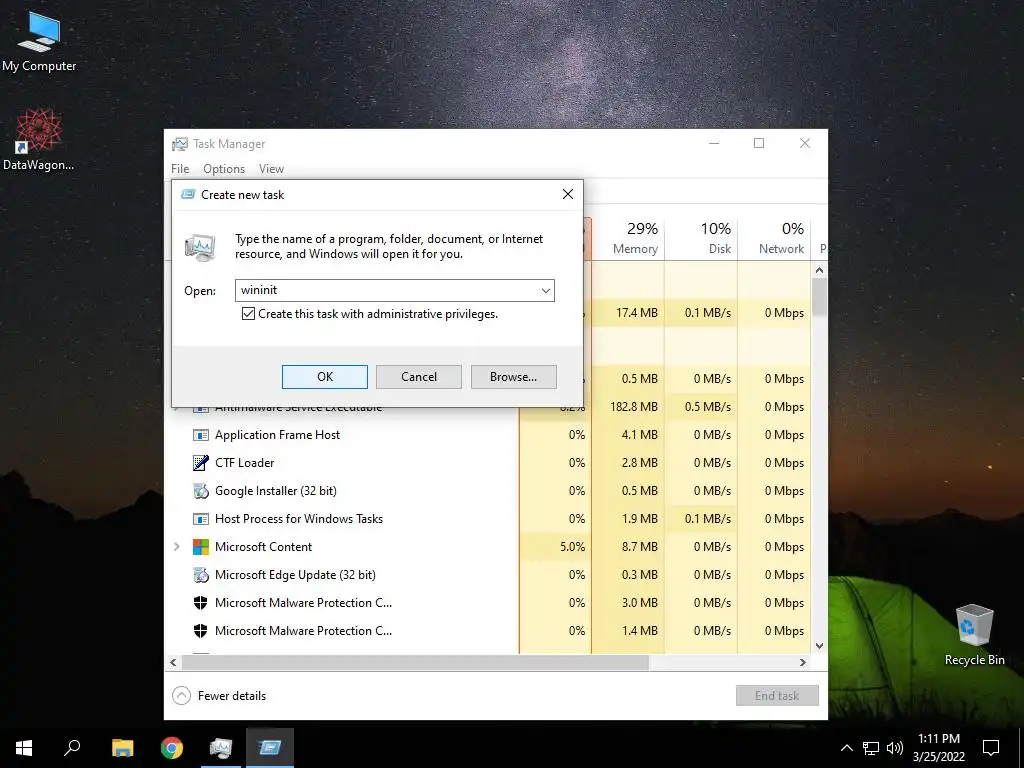This screenshot has height=768, width=1024.
Task: Click the 5.0% CPU value
Action: 573,547
